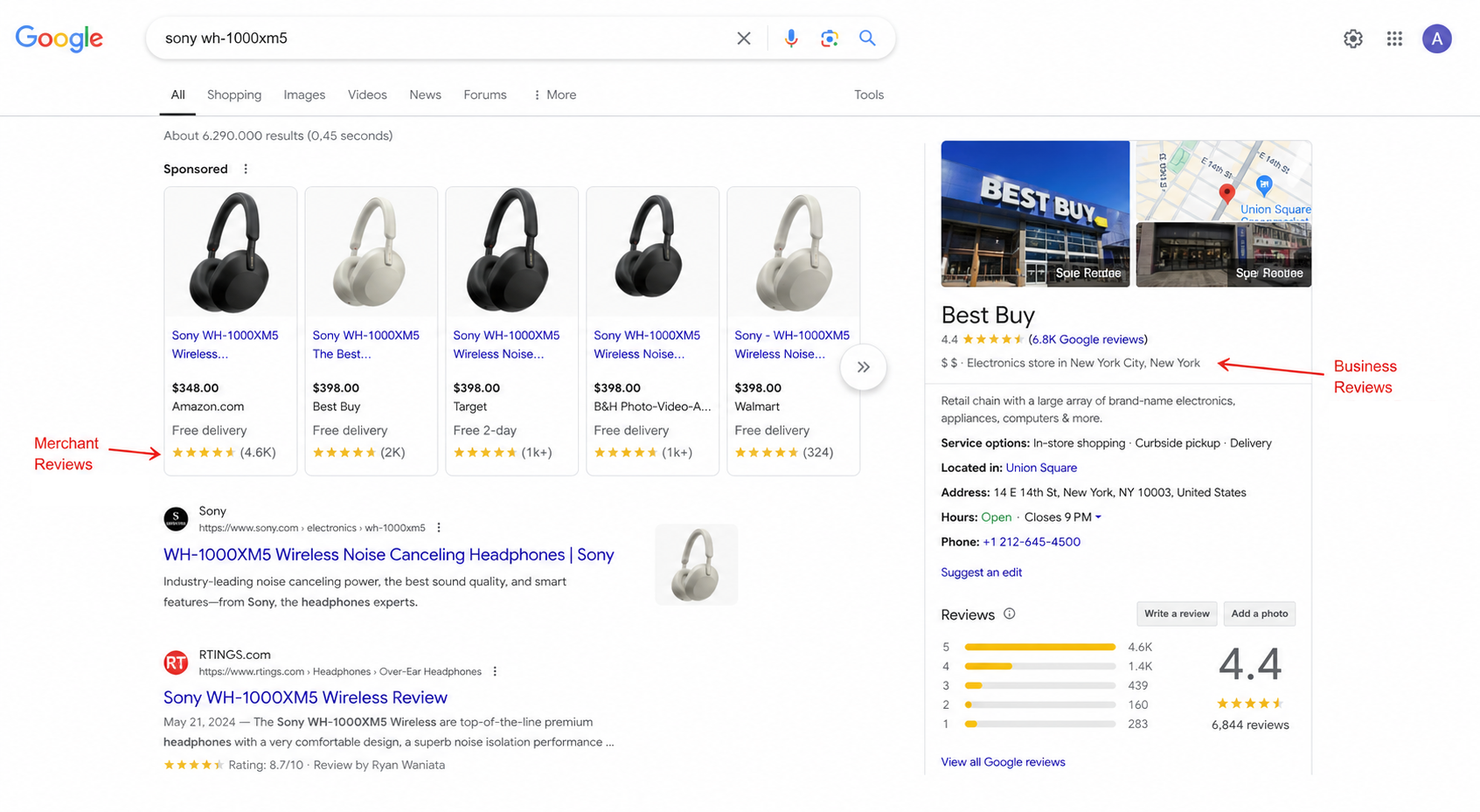Click Suggest an edit link
This screenshot has height=812, width=1480.
click(981, 573)
